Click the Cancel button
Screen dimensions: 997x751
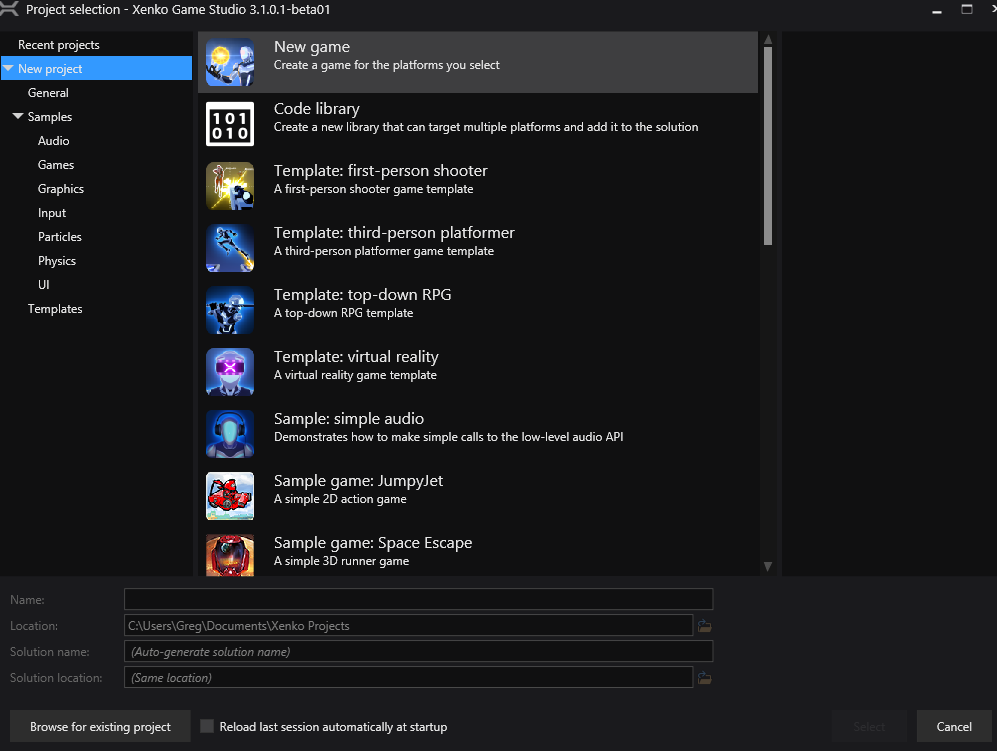tap(954, 726)
